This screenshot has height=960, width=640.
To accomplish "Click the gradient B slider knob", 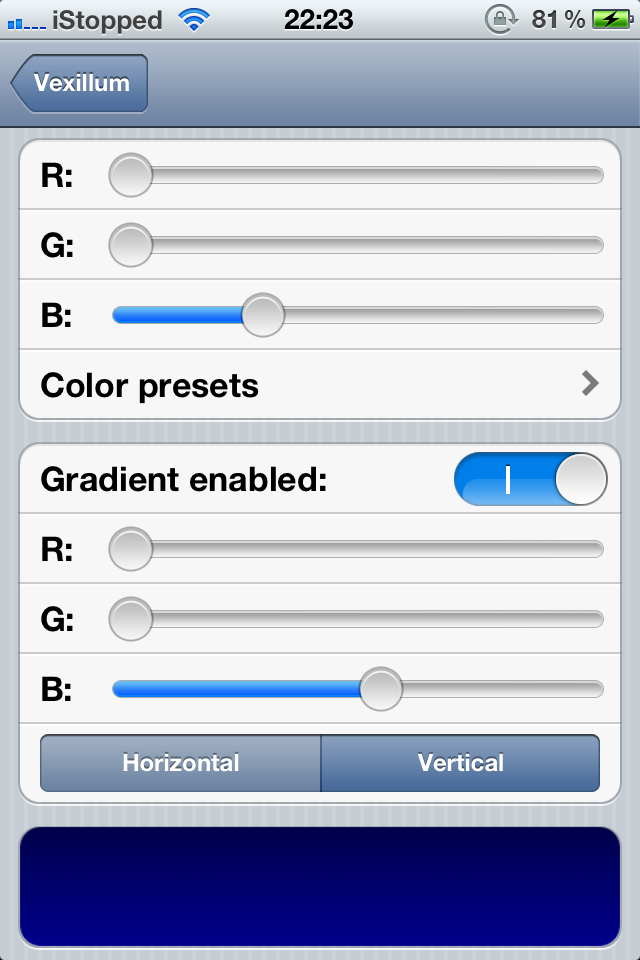I will point(381,689).
